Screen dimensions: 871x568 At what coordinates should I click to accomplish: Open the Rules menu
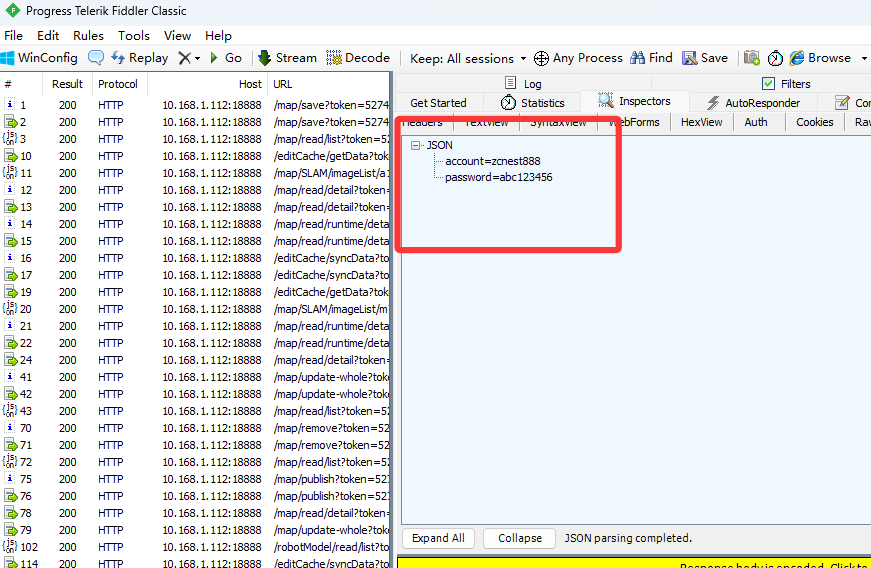coord(88,36)
